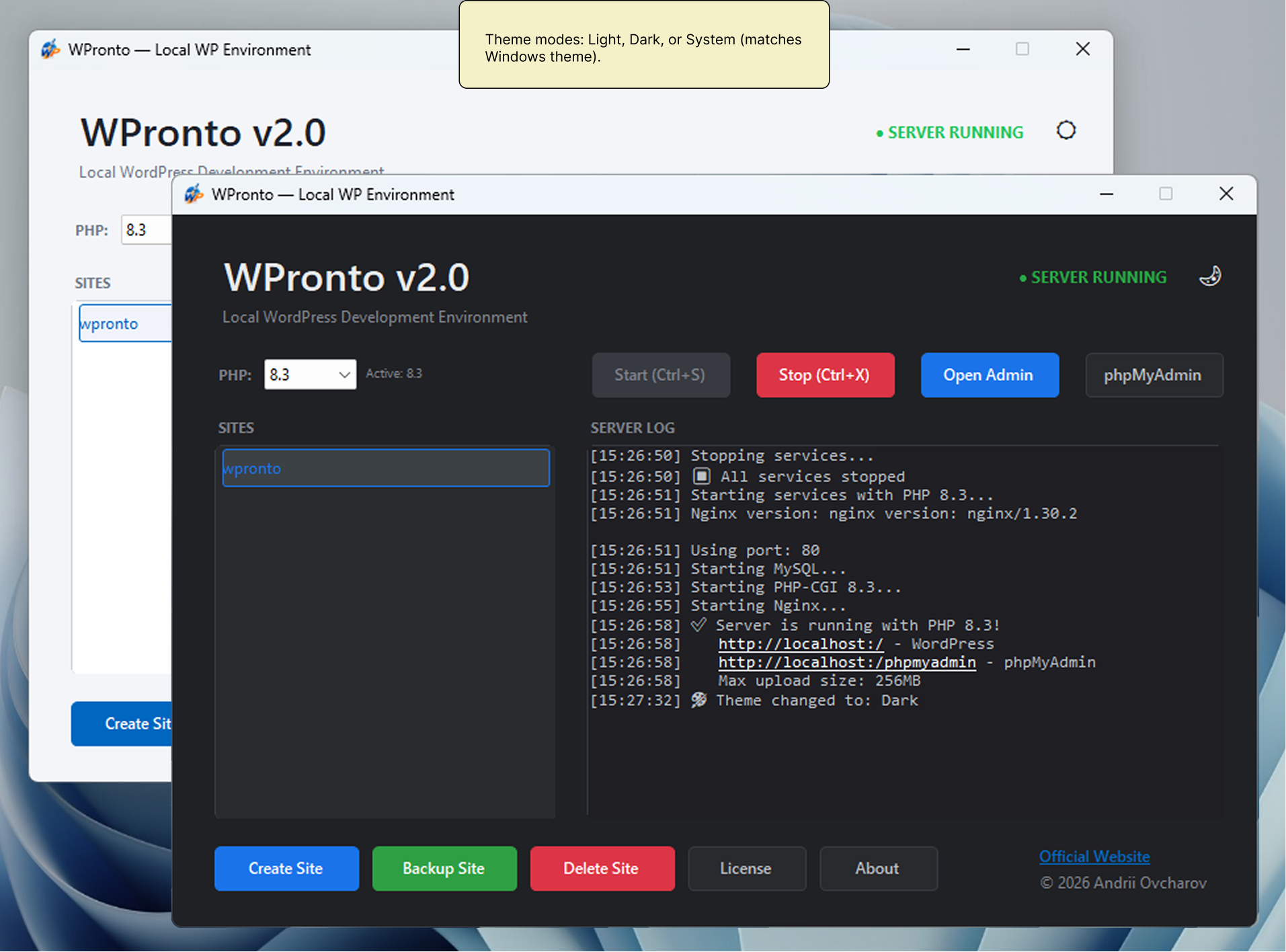Image resolution: width=1286 pixels, height=952 pixels.
Task: Open http://localhost:/phpmyadmin log link
Action: (x=847, y=662)
